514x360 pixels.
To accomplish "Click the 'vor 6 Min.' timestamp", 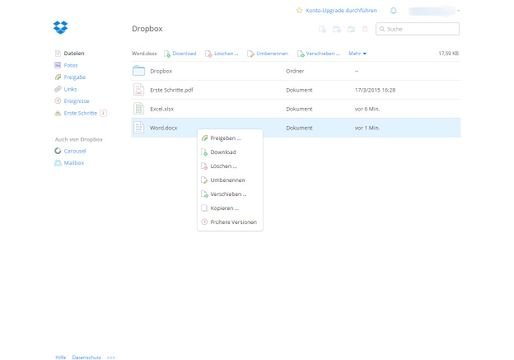I will [x=367, y=109].
